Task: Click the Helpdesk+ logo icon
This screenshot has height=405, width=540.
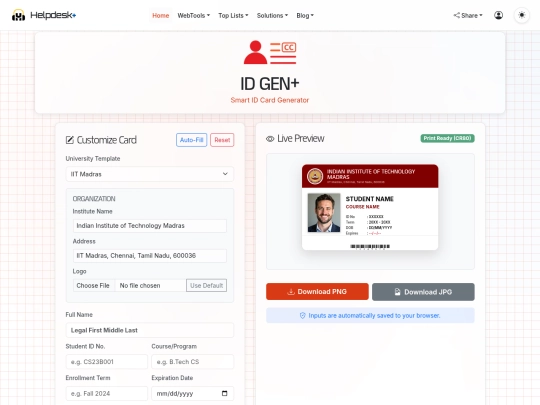Action: 18,15
